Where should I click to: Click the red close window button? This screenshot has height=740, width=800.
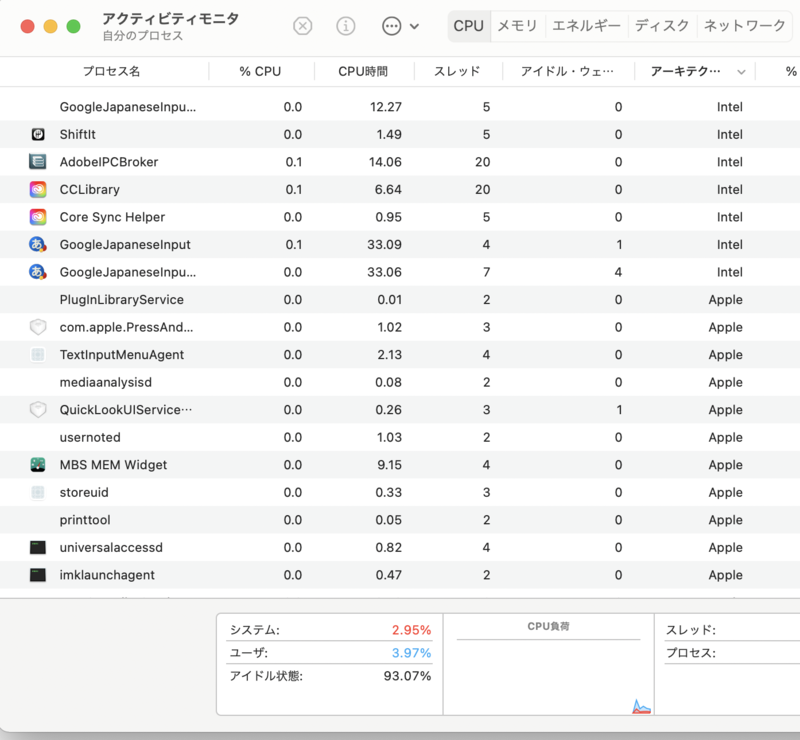coord(28,26)
